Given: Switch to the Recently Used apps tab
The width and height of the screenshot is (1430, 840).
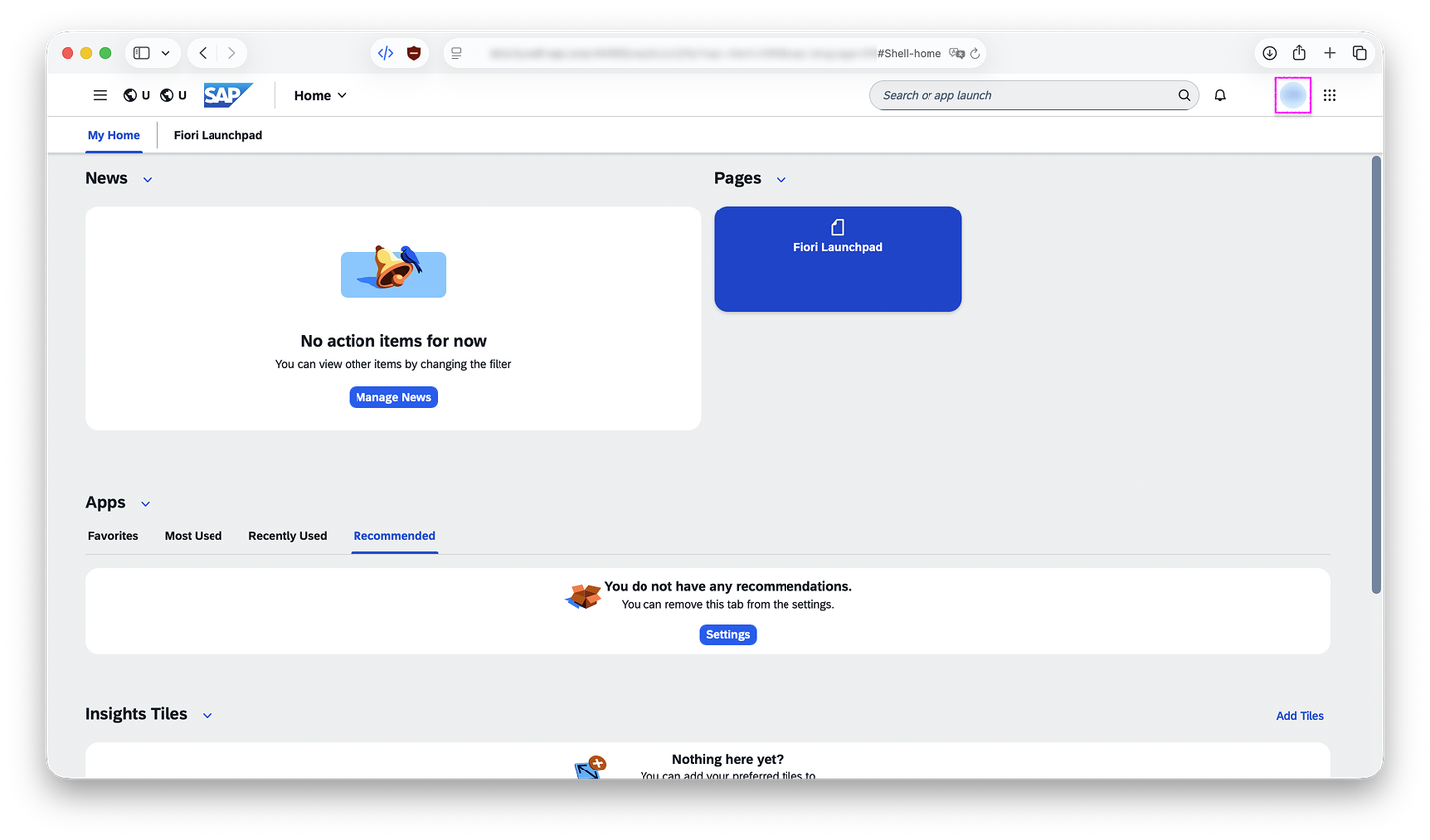Looking at the screenshot, I should click(288, 536).
